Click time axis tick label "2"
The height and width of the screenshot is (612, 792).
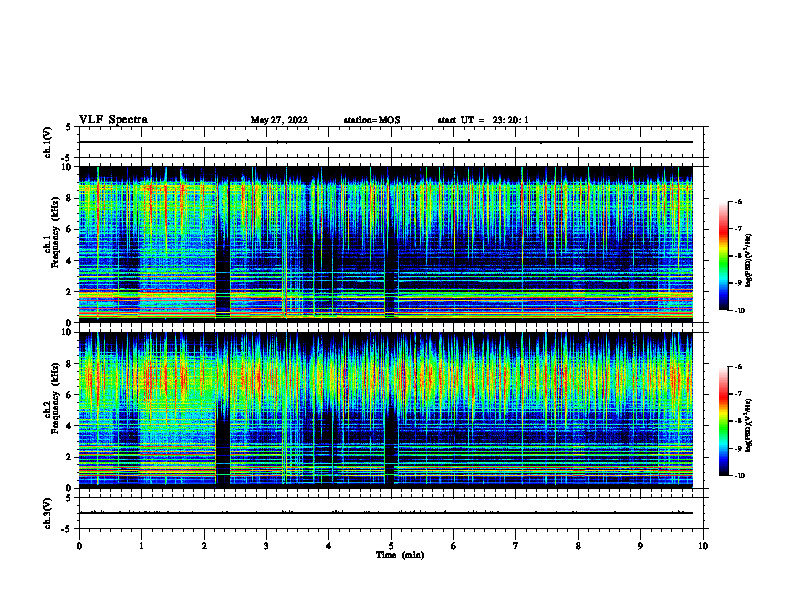(204, 546)
